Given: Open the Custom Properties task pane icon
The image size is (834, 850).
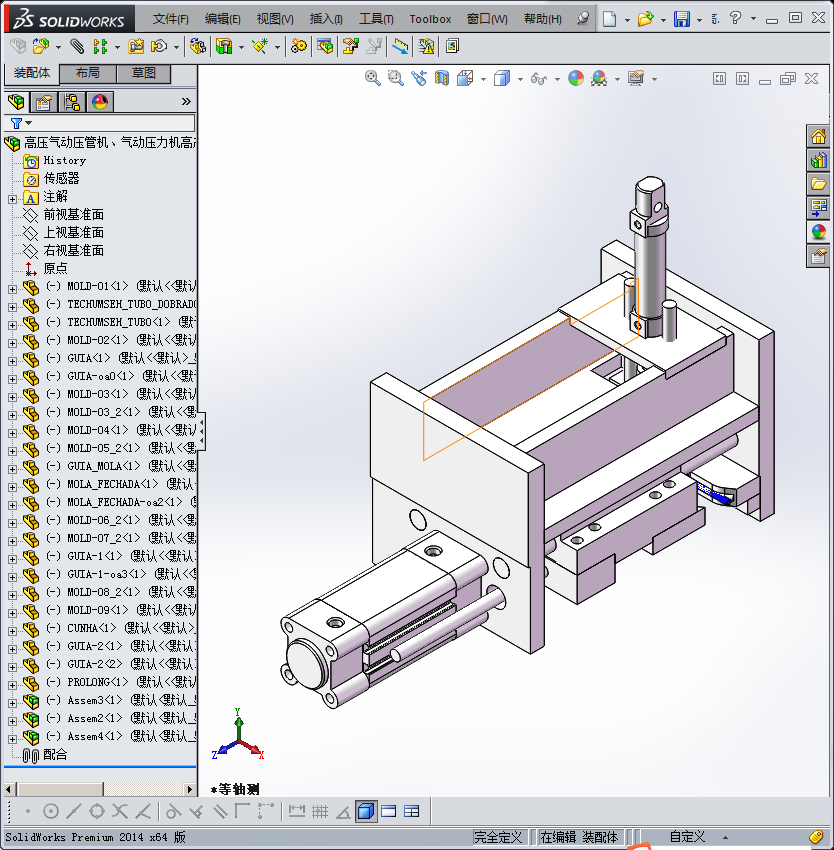Looking at the screenshot, I should (818, 255).
